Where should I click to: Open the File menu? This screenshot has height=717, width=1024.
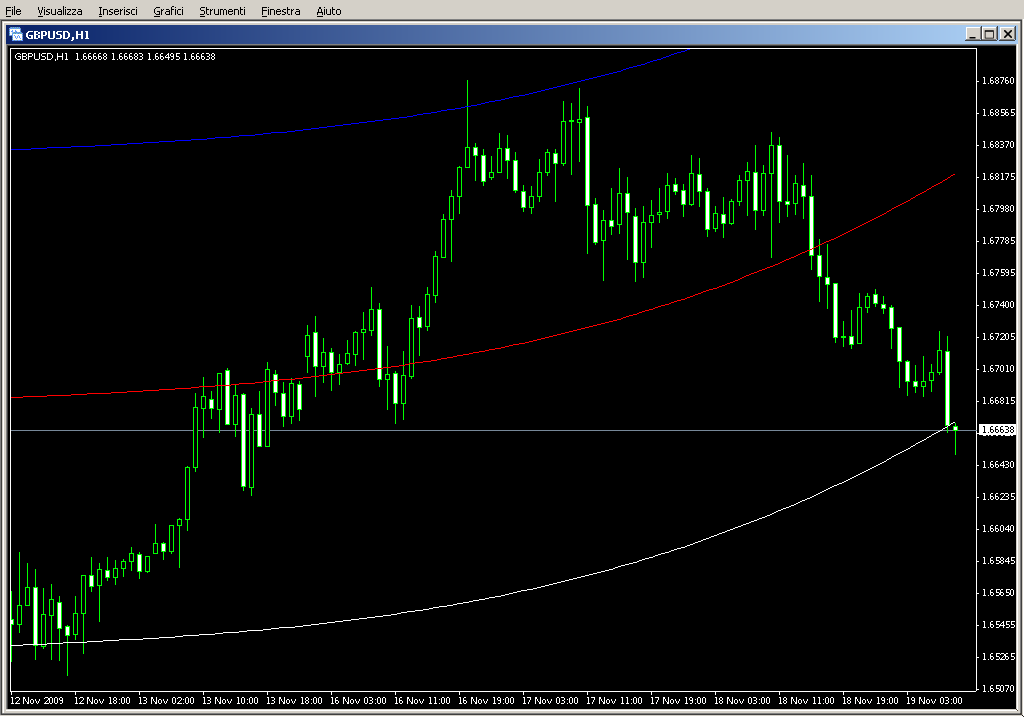tap(13, 11)
